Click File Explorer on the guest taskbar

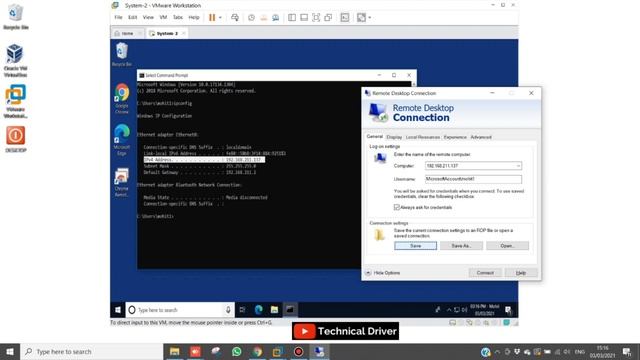pos(274,310)
